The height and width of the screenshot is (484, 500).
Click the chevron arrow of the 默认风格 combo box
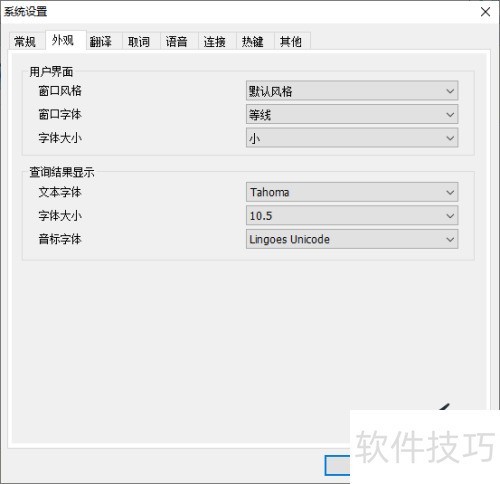click(x=450, y=91)
